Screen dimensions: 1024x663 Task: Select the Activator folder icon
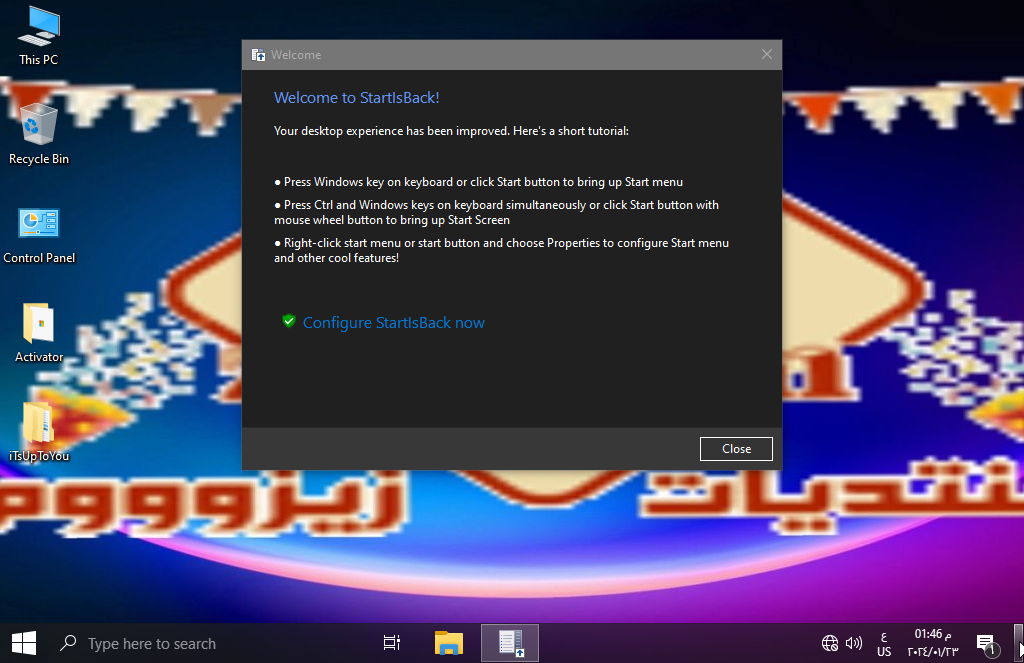(39, 333)
